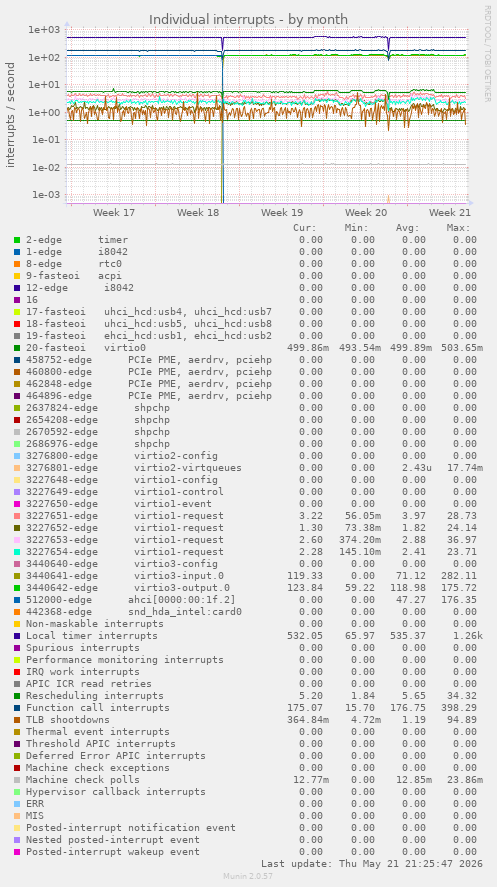
Task: Click the Machine check polls color swatch
Action: pos(17,780)
